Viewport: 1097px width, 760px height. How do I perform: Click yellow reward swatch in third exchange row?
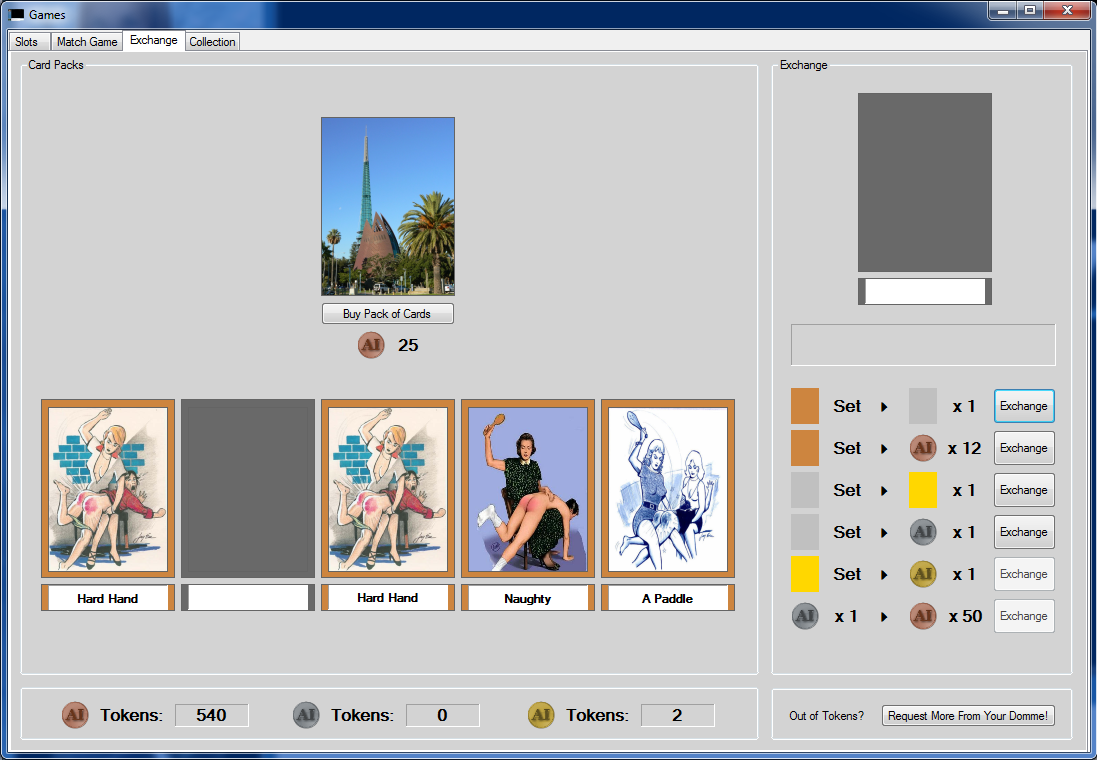click(x=922, y=490)
